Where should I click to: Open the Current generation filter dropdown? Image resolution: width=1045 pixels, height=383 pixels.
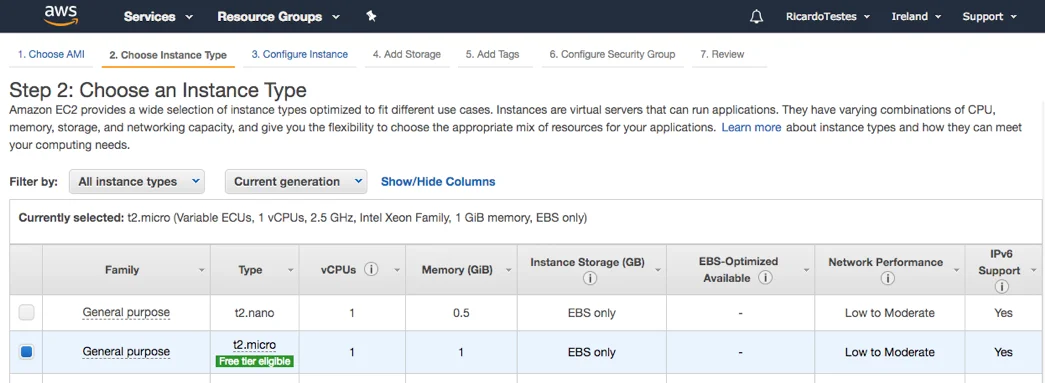296,181
